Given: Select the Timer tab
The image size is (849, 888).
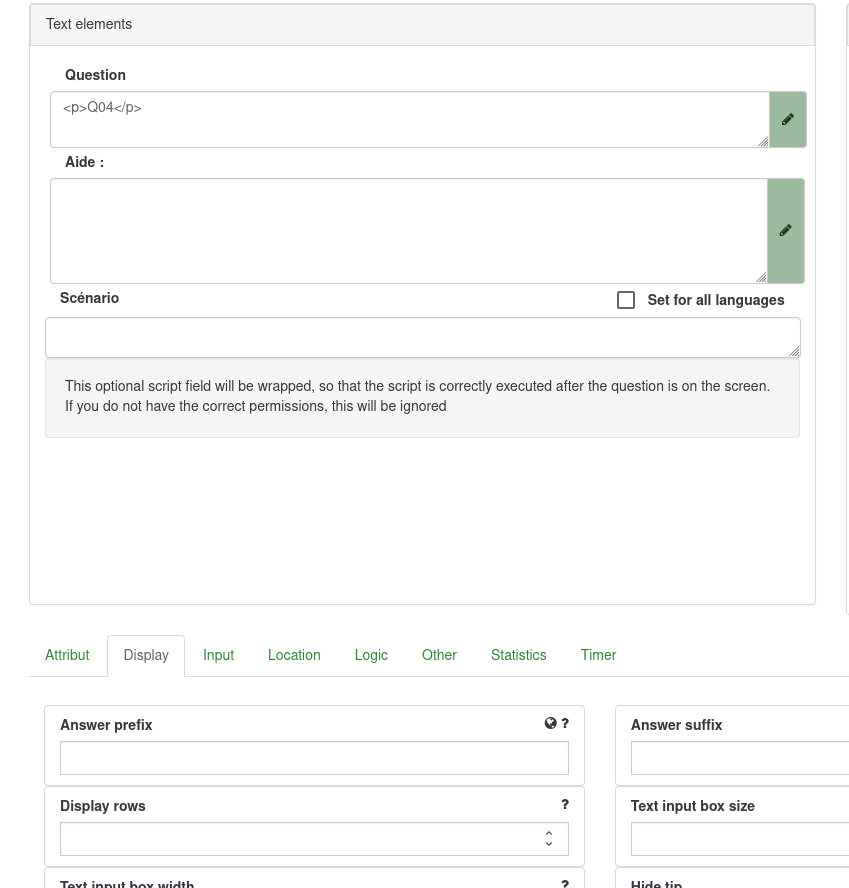Looking at the screenshot, I should (x=598, y=656).
